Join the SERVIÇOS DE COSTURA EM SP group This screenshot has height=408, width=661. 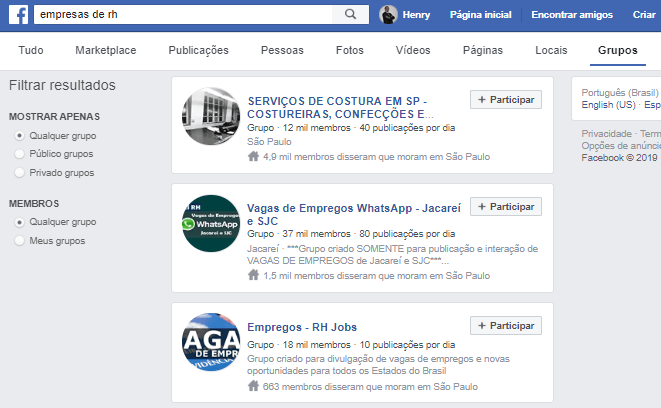(506, 99)
